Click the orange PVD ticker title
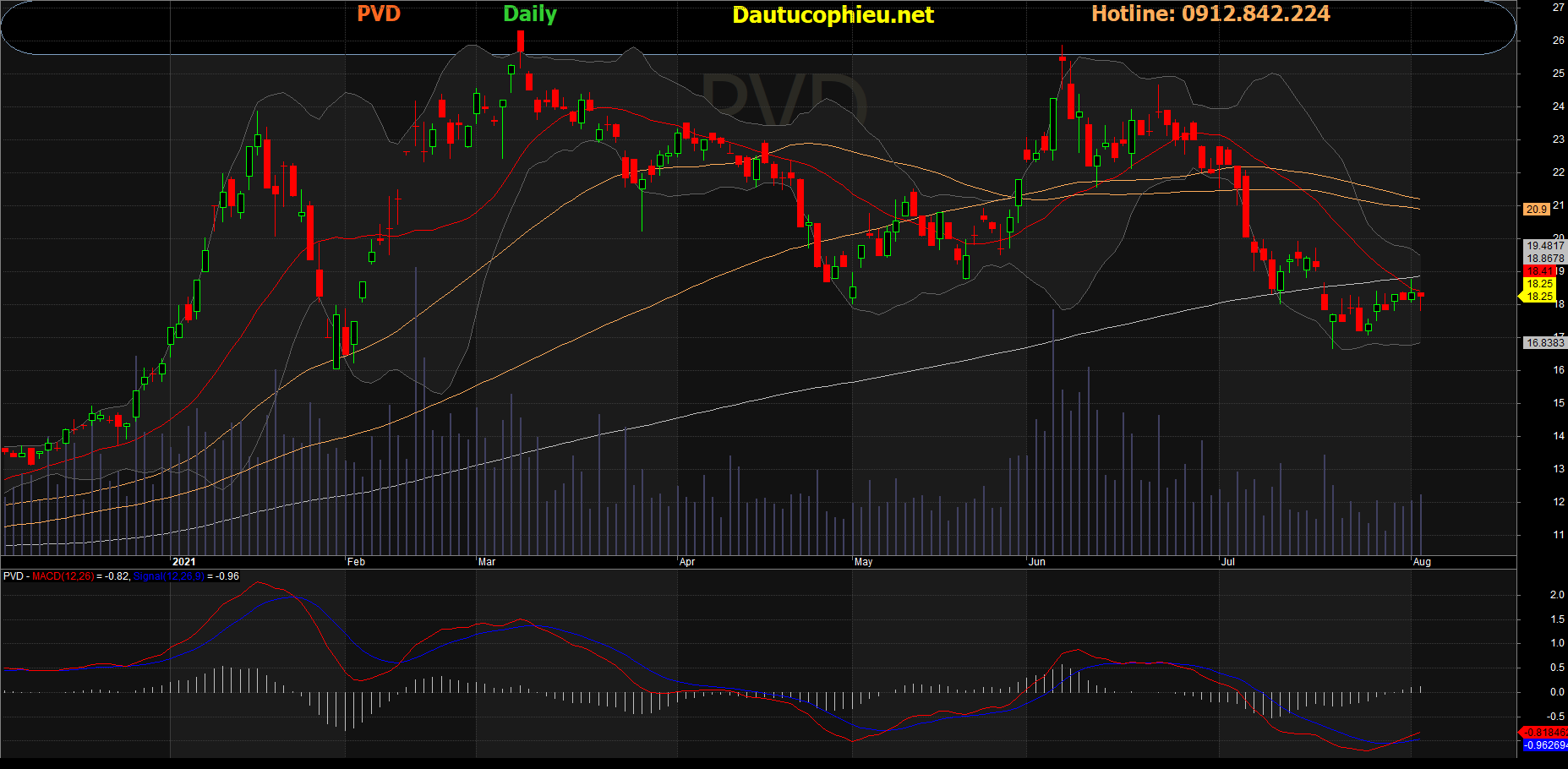This screenshot has width=1568, height=769. coord(378,14)
